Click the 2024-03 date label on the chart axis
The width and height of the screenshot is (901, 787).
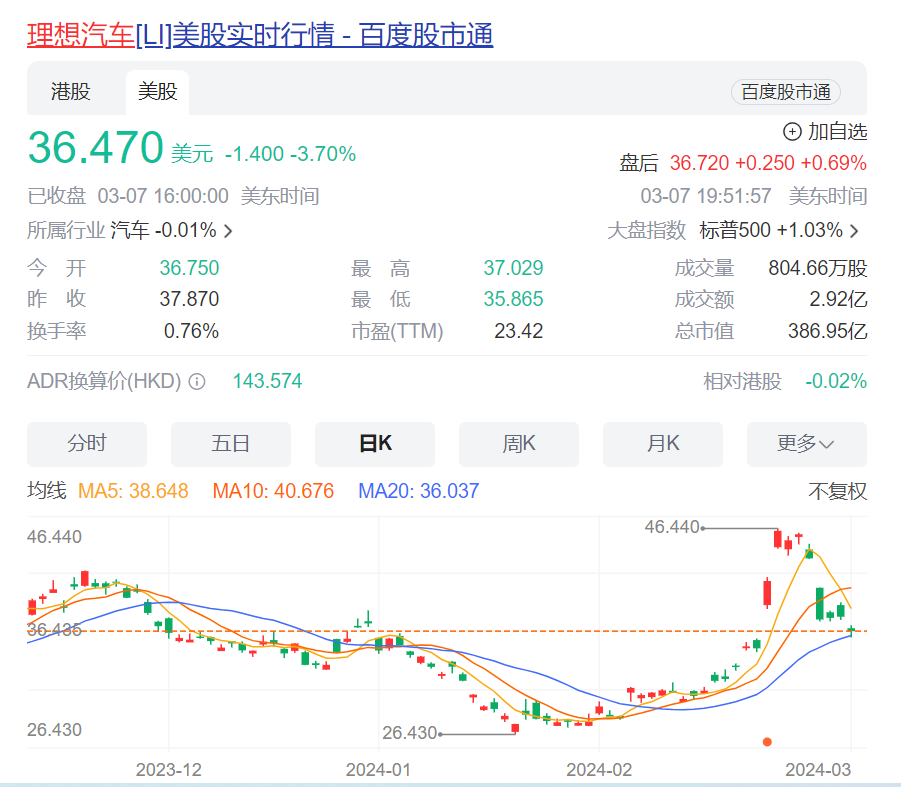(x=818, y=770)
